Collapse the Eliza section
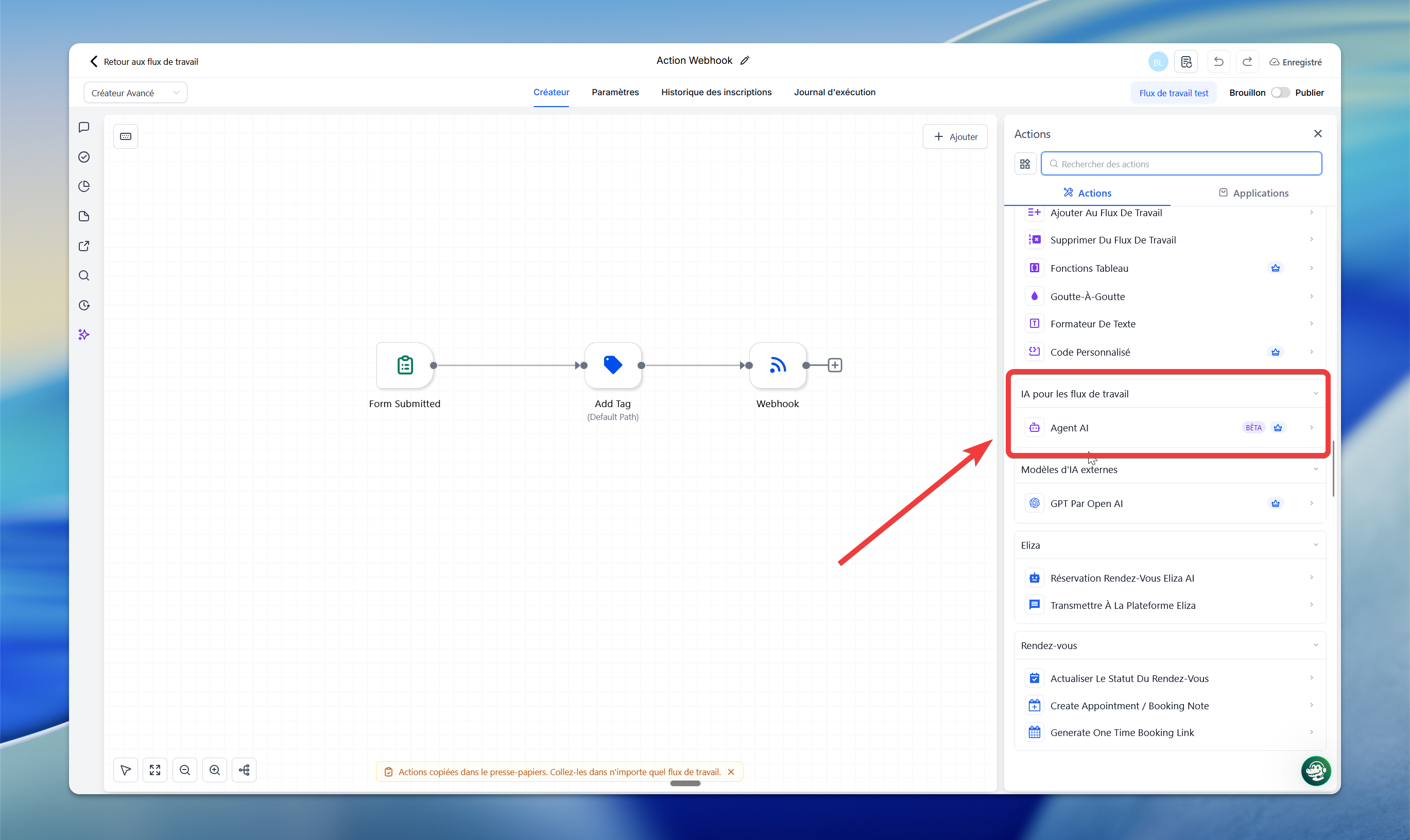 click(1315, 545)
